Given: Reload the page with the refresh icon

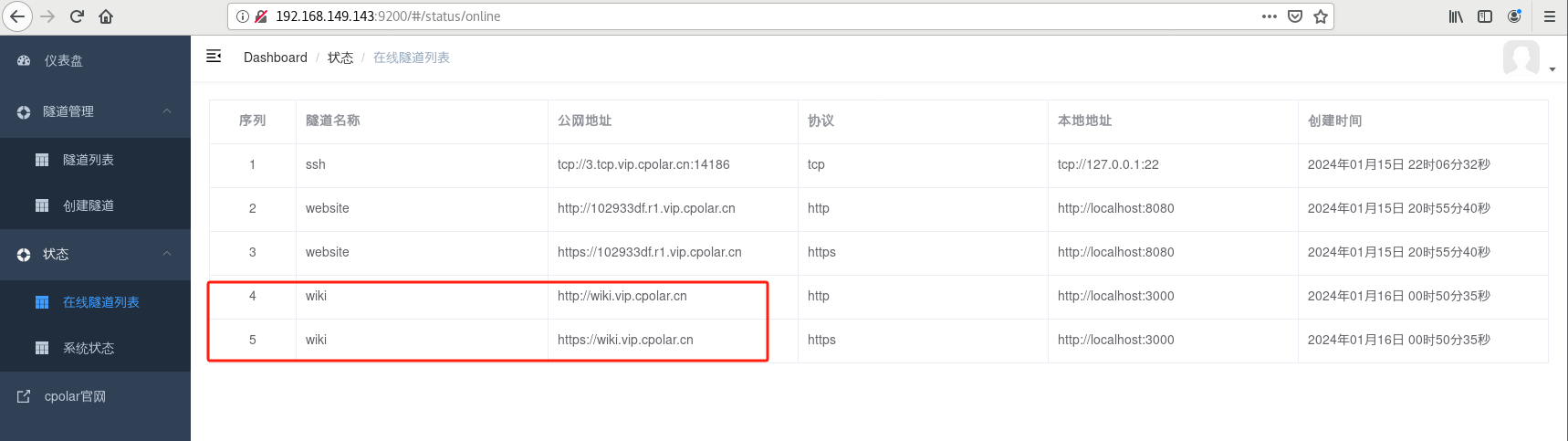Looking at the screenshot, I should [x=77, y=16].
